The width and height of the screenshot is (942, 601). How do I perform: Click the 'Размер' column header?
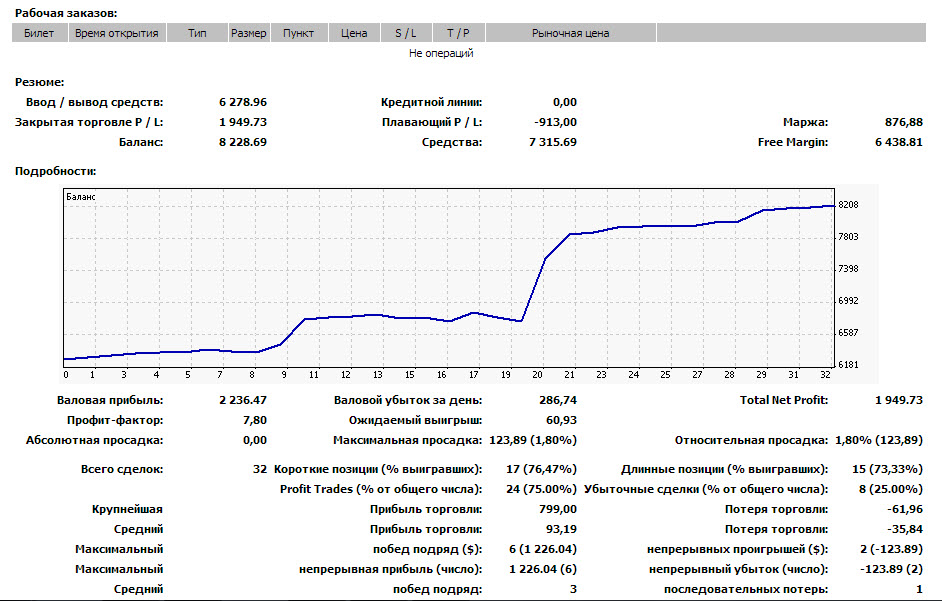[249, 33]
